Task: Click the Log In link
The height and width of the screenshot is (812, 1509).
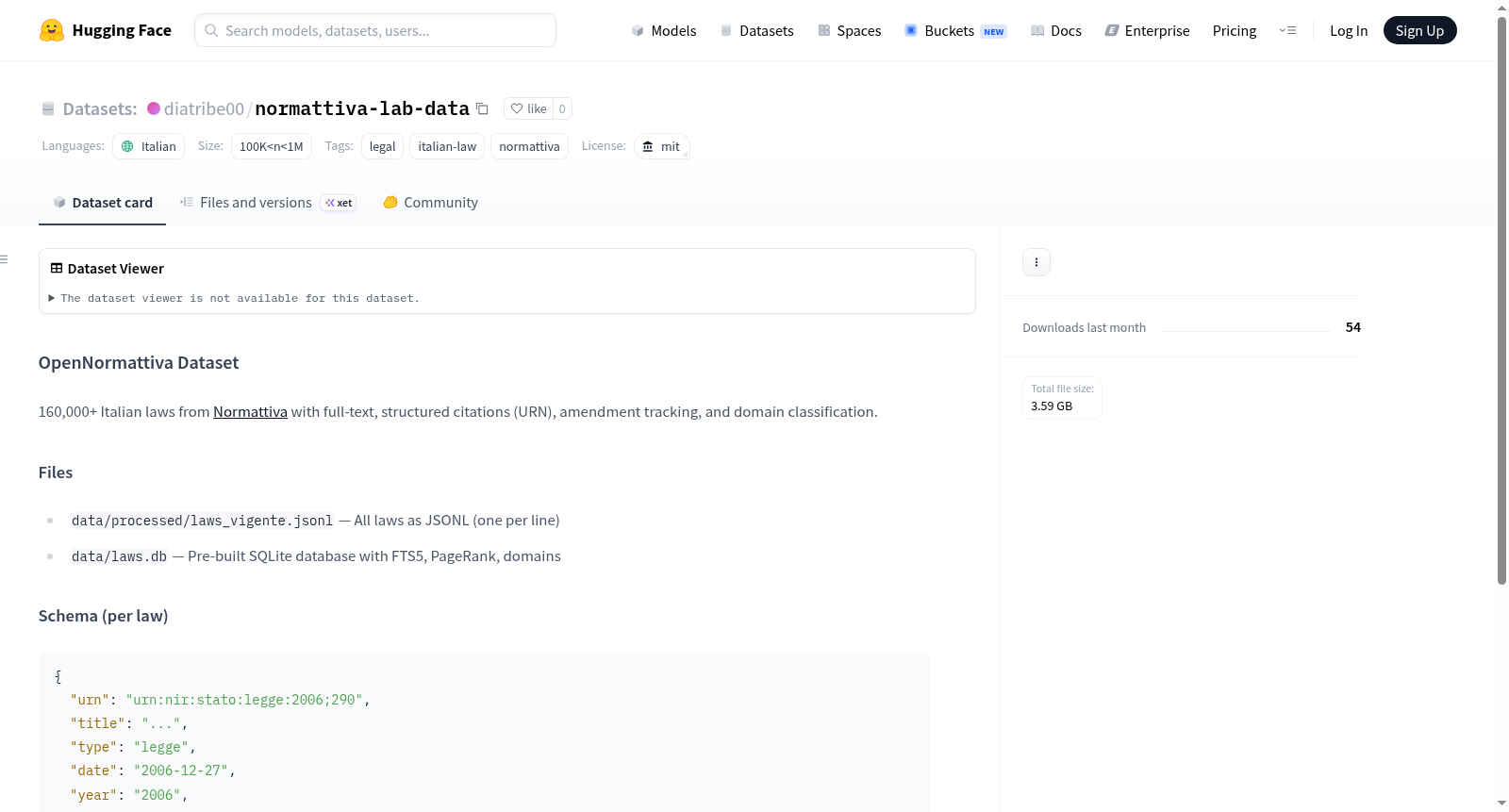Action: [x=1349, y=30]
